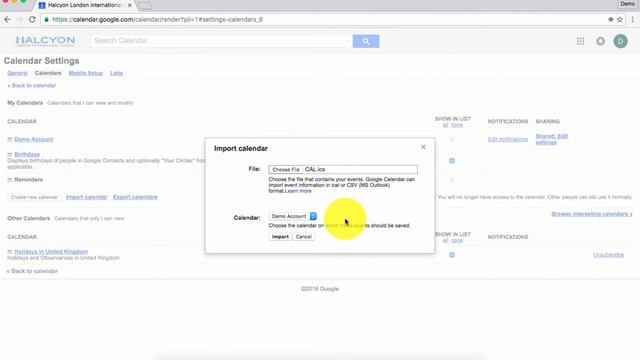Toggle Reminders show in list checkbox
Image resolution: width=640 pixels, height=360 pixels.
pos(452,180)
